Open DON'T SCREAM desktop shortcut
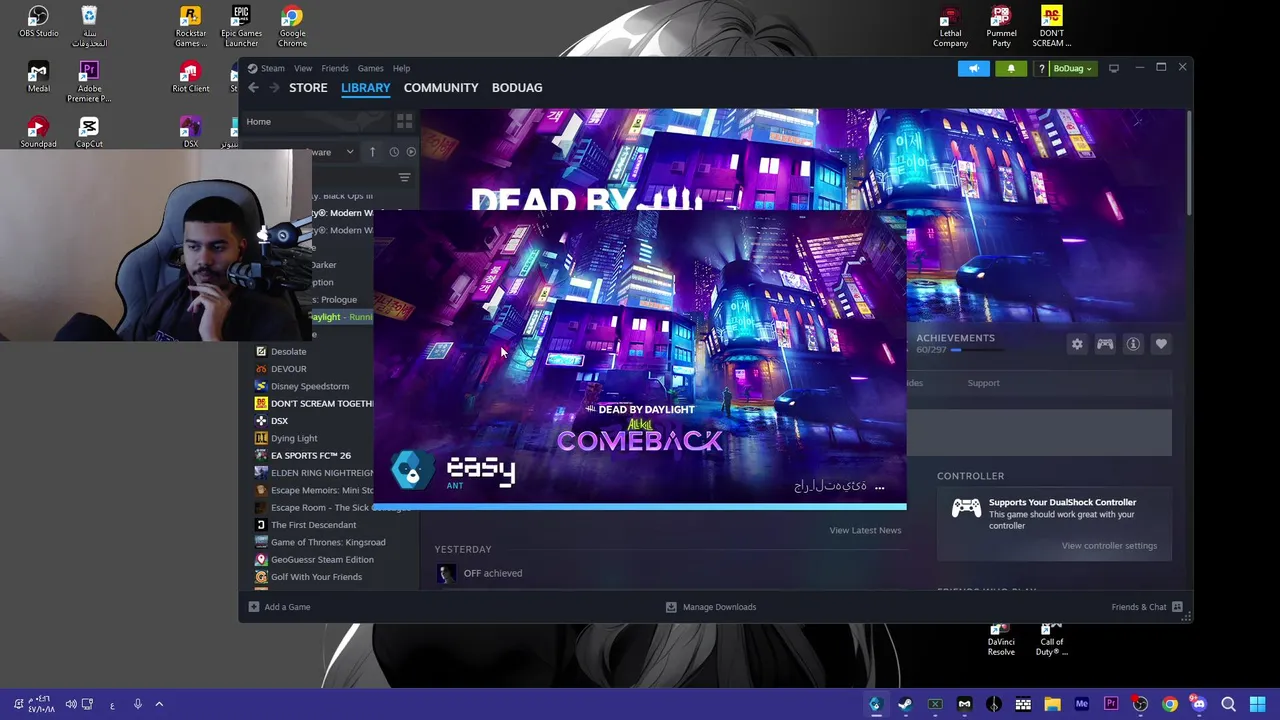Viewport: 1280px width, 720px height. pyautogui.click(x=1051, y=27)
